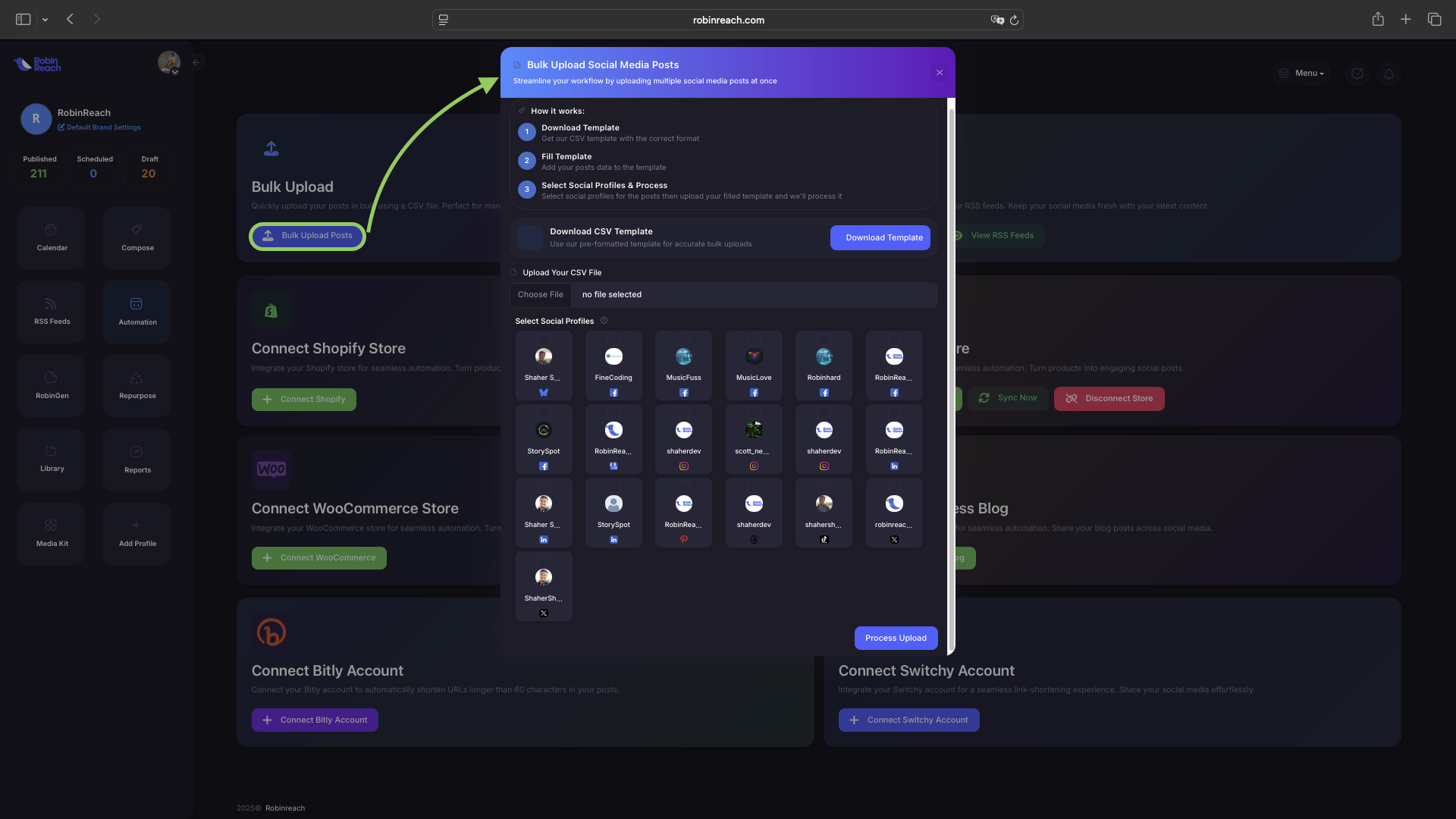The height and width of the screenshot is (819, 1456).
Task: Click the Download Template button
Action: (883, 237)
